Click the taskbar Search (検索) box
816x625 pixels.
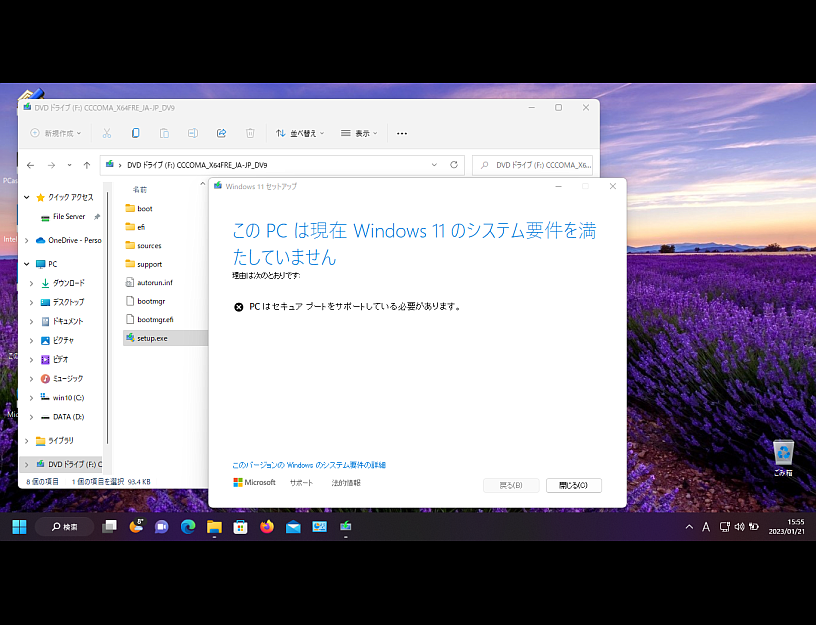click(65, 527)
